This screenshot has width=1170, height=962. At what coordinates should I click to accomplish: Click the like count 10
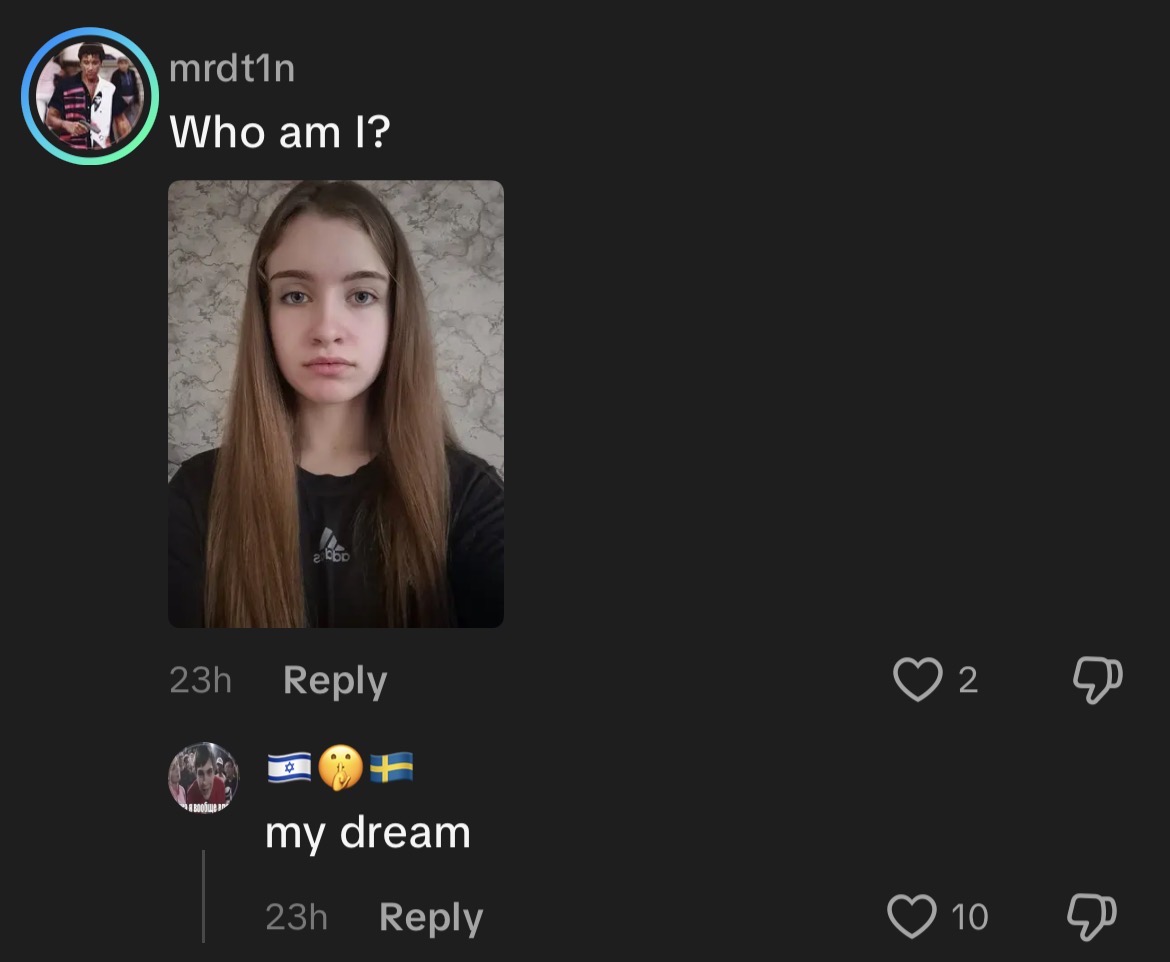coord(969,917)
